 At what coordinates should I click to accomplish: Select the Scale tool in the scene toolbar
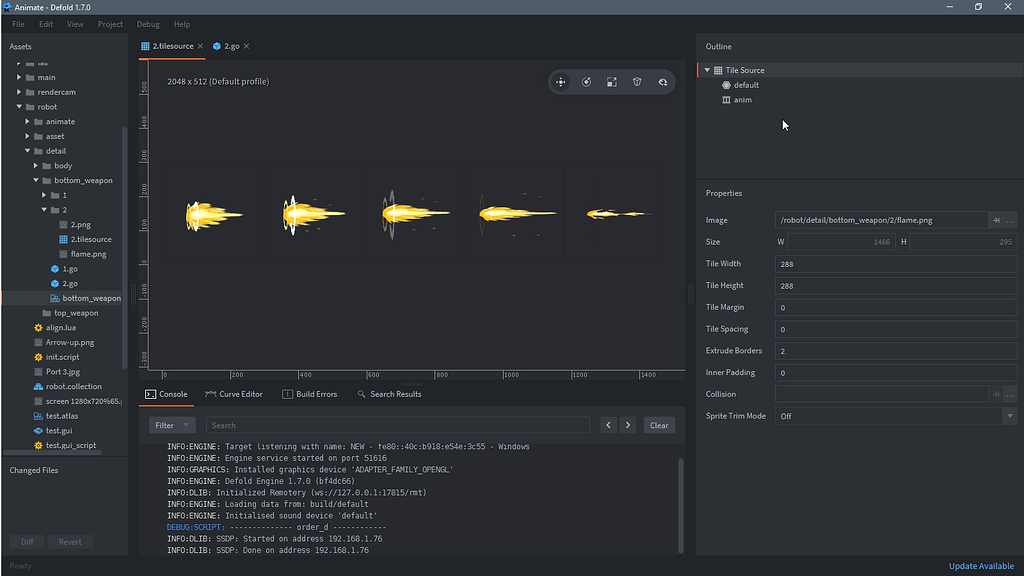pos(611,82)
